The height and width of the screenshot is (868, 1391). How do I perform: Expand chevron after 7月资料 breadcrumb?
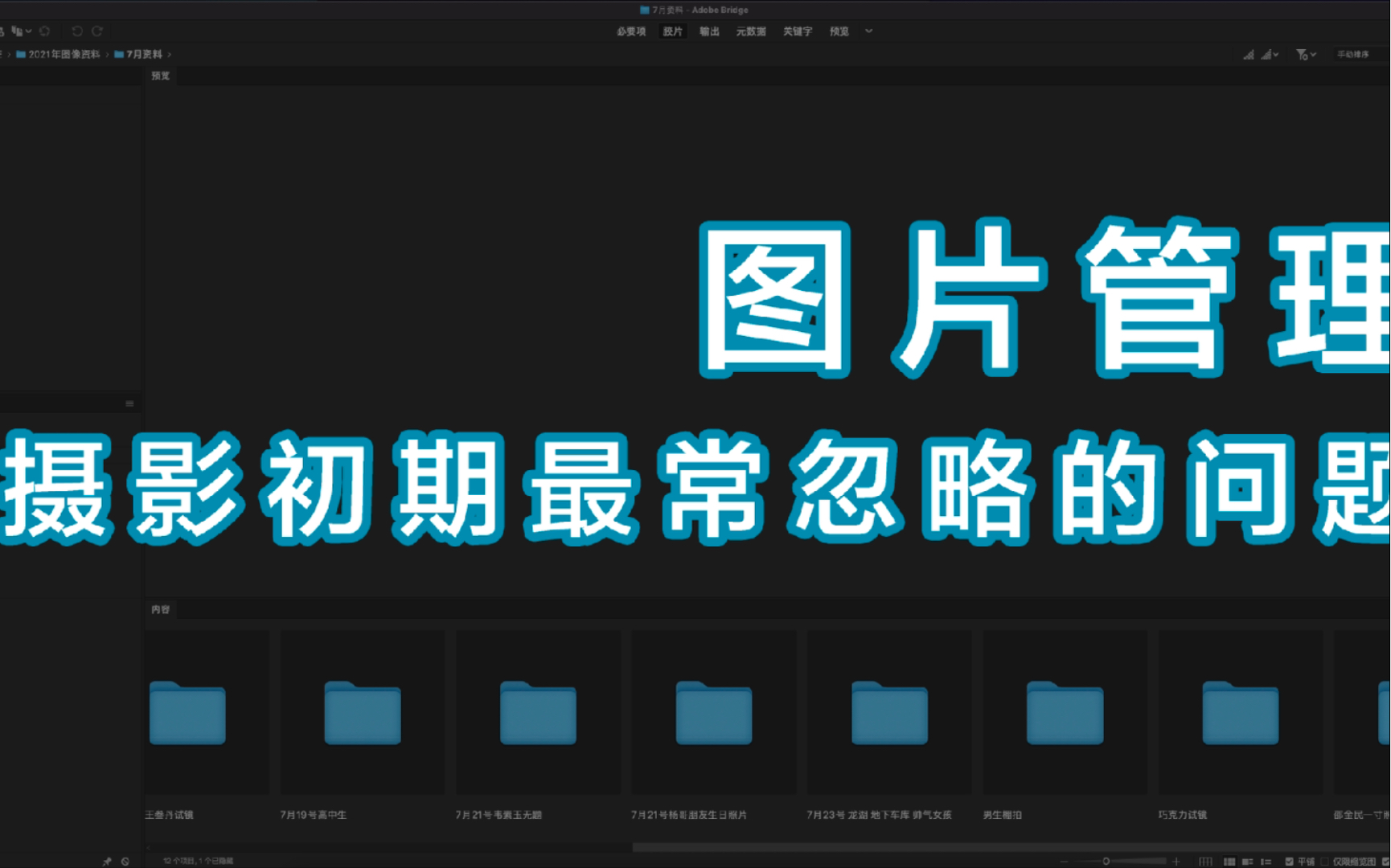(170, 55)
